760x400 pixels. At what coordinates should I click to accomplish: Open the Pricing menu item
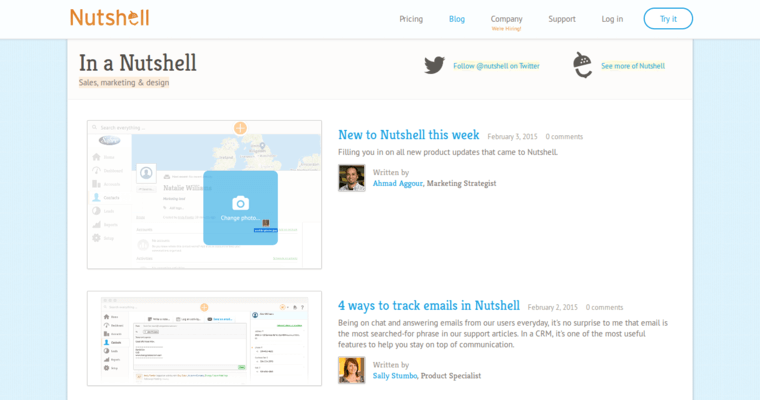click(x=411, y=19)
